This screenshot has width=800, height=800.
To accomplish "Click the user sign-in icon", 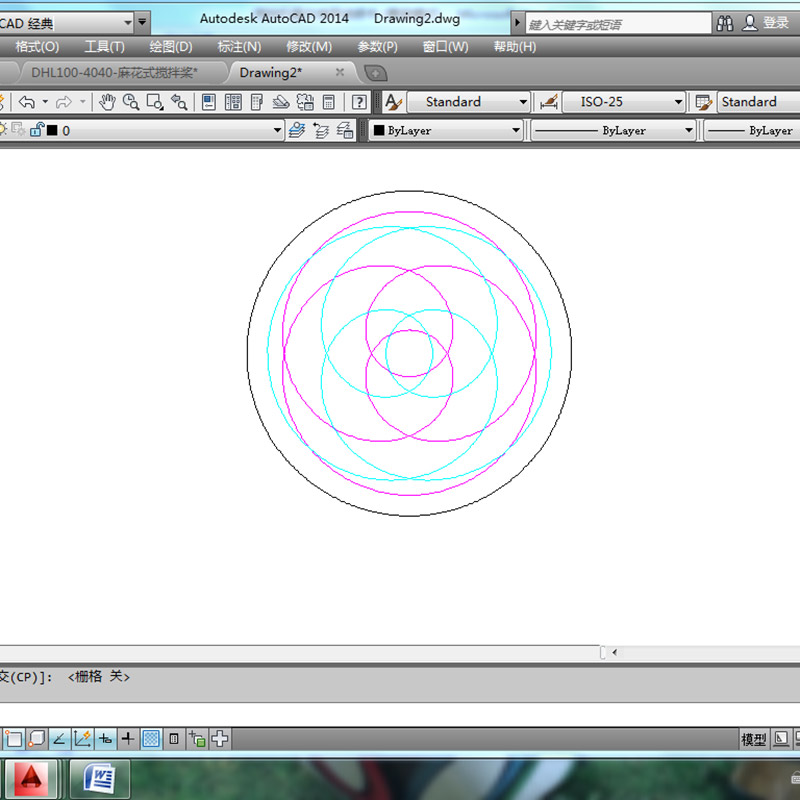I will pos(749,23).
